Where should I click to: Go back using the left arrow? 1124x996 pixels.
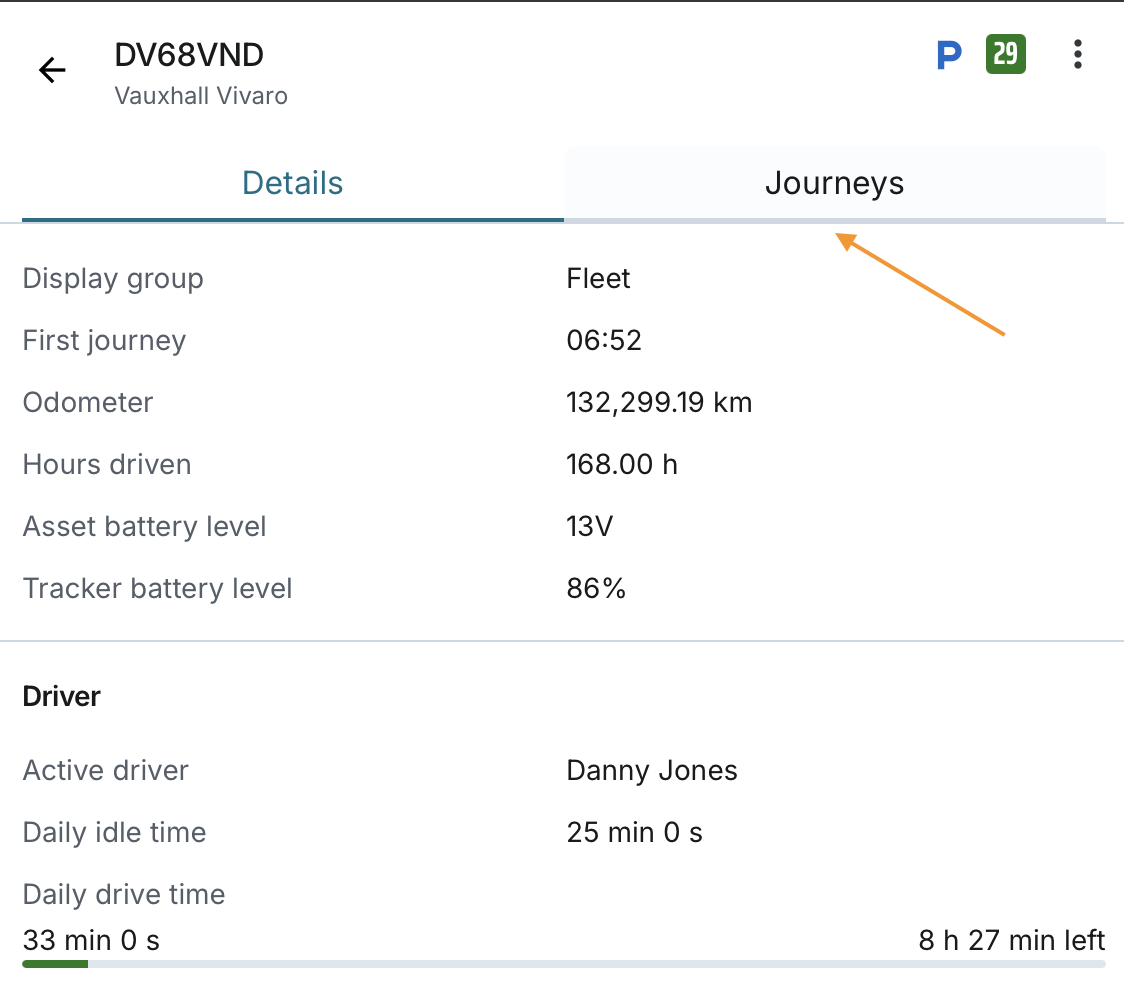pyautogui.click(x=52, y=70)
